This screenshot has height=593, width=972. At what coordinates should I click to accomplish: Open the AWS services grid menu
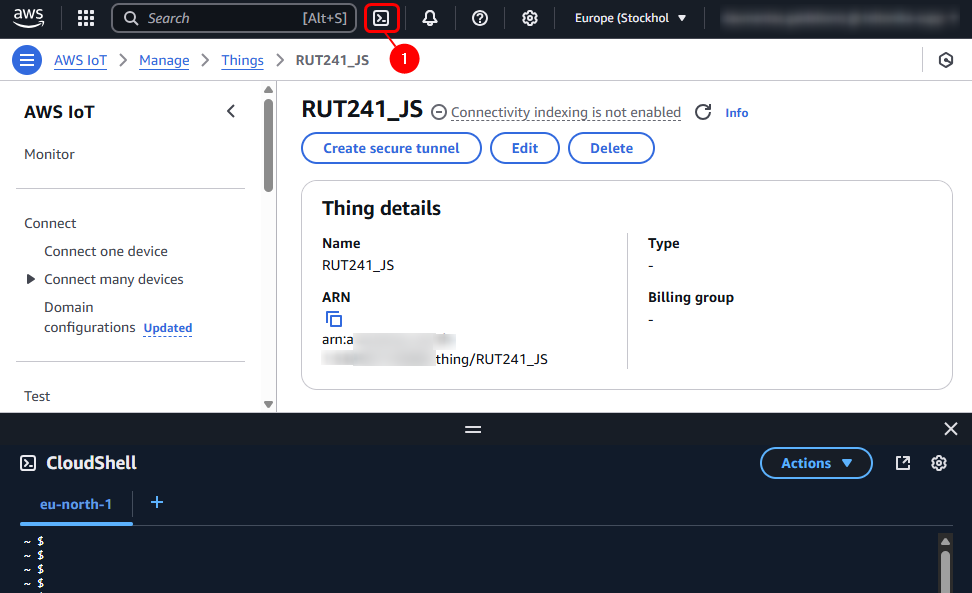tap(86, 18)
